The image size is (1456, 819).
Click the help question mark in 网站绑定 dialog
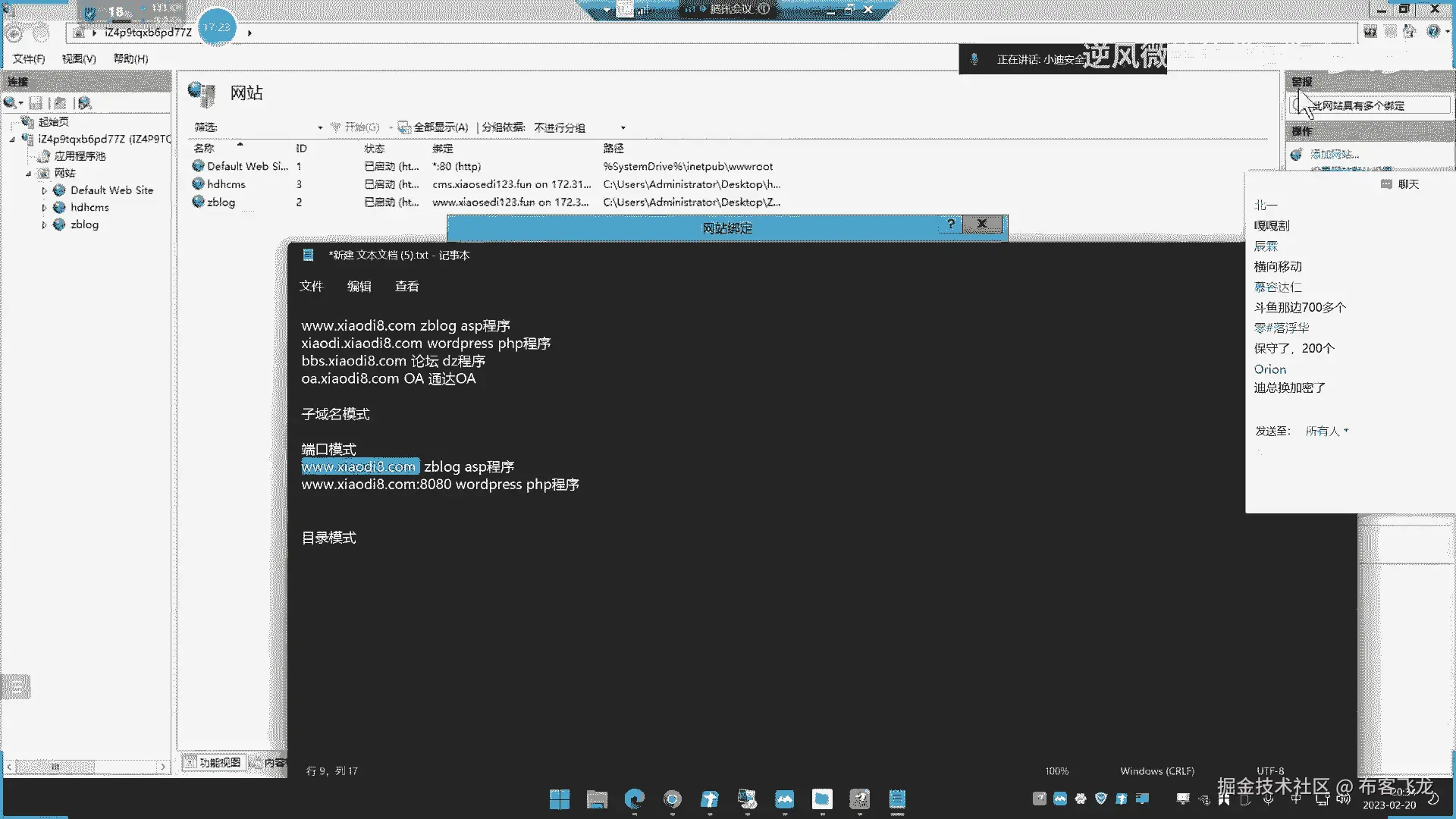(950, 224)
